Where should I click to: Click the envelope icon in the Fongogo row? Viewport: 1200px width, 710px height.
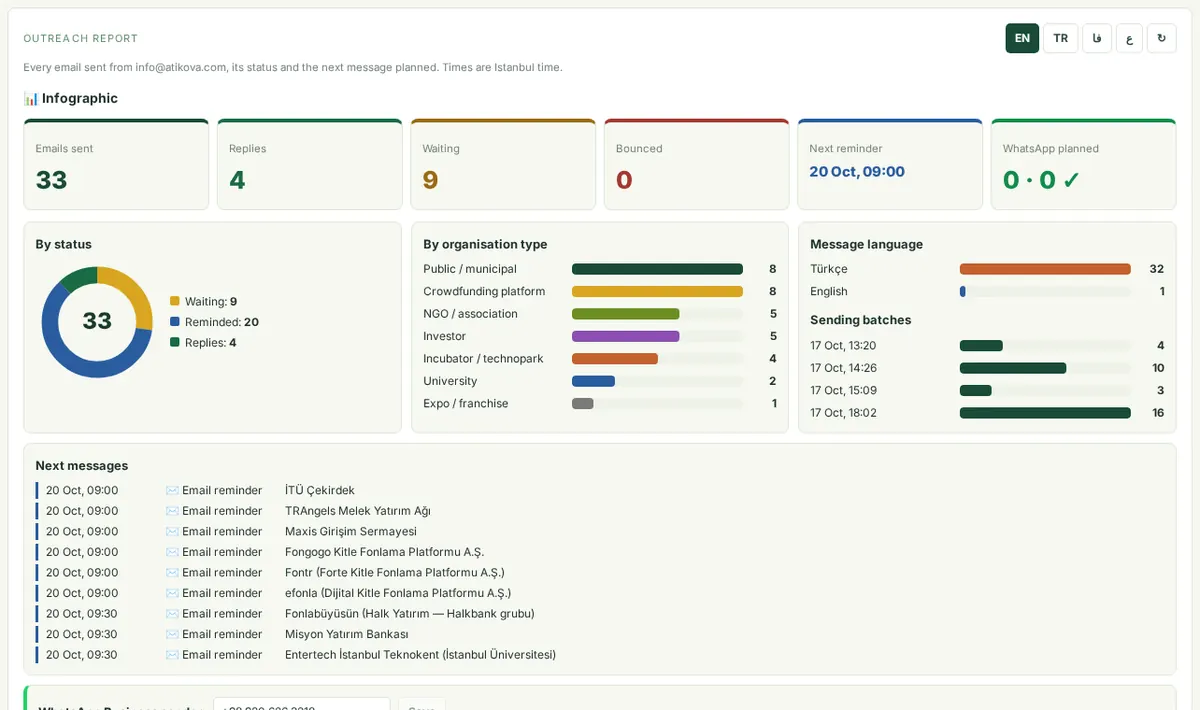[x=172, y=552]
